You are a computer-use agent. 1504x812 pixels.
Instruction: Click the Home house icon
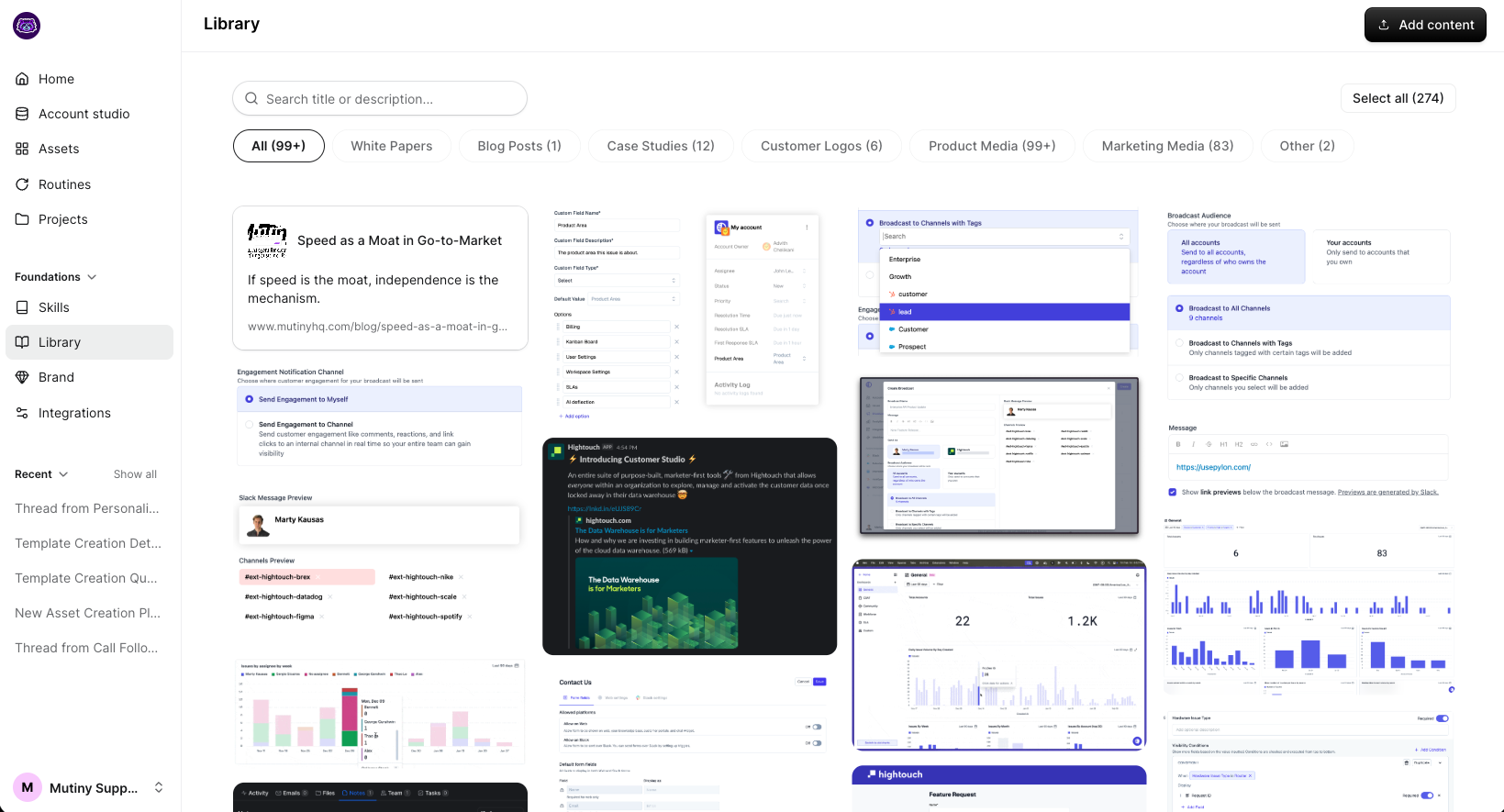tap(22, 79)
